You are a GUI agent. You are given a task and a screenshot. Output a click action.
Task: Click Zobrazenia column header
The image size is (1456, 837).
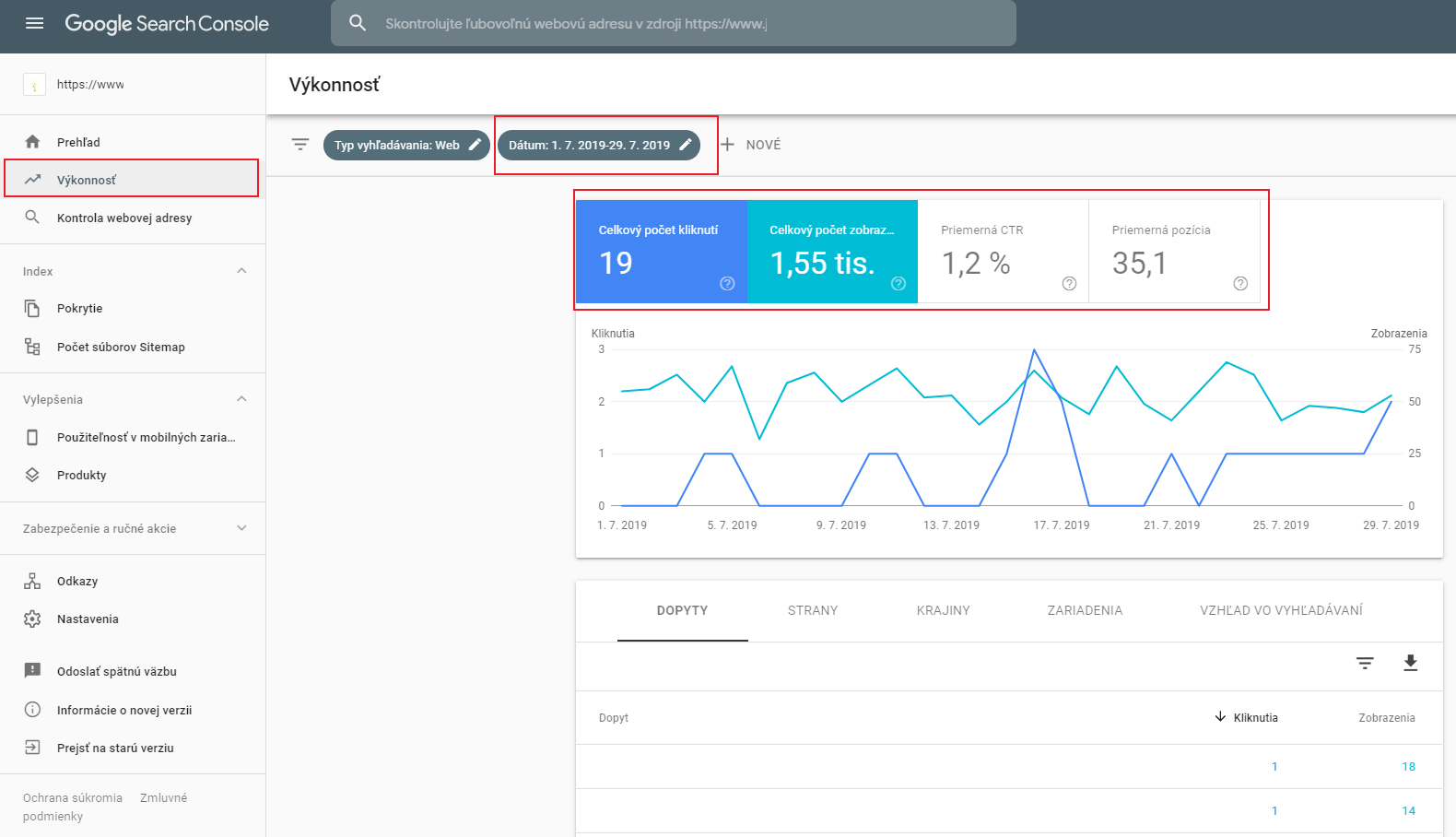pyautogui.click(x=1387, y=718)
